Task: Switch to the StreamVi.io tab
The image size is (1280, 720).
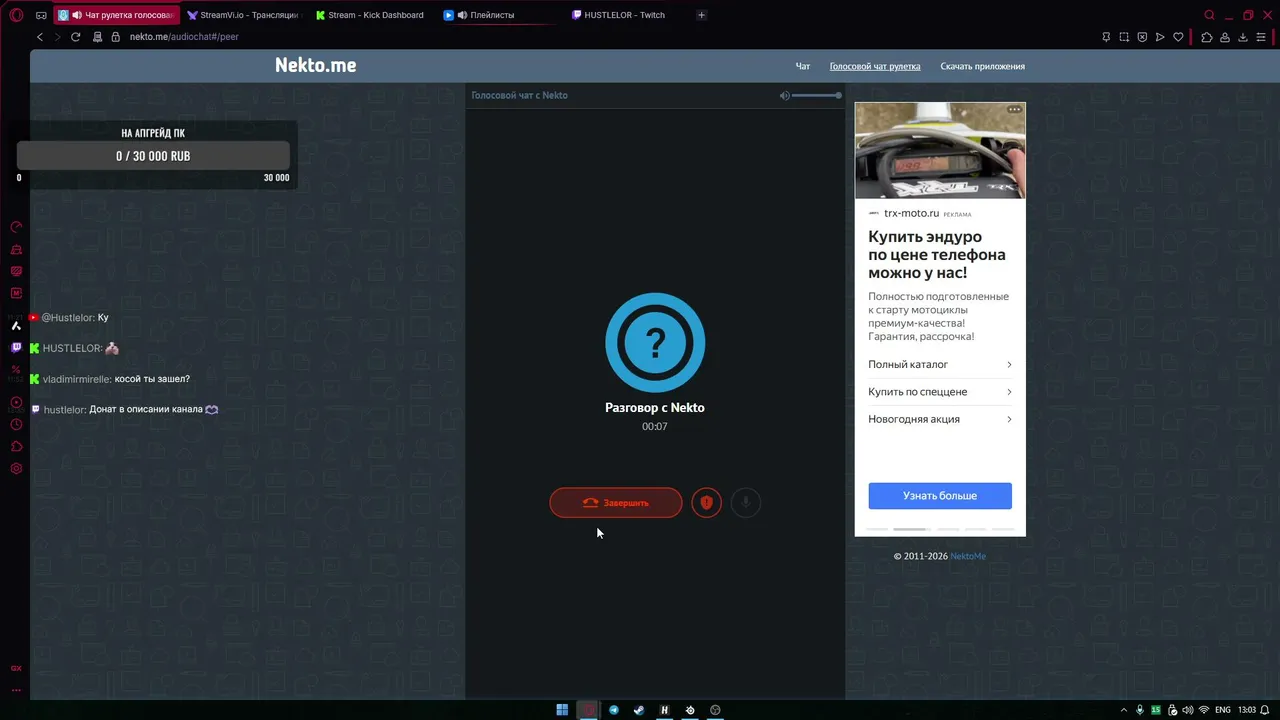Action: 242,15
